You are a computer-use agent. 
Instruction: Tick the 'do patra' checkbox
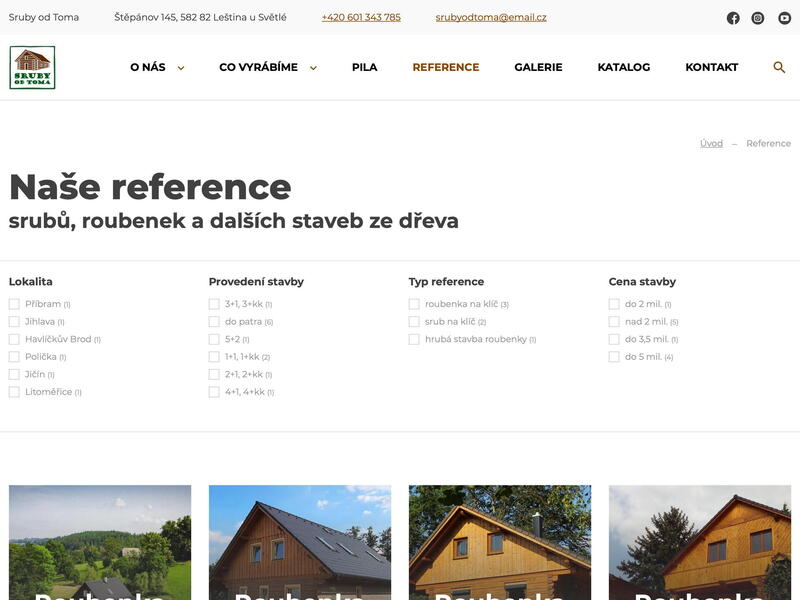(214, 322)
